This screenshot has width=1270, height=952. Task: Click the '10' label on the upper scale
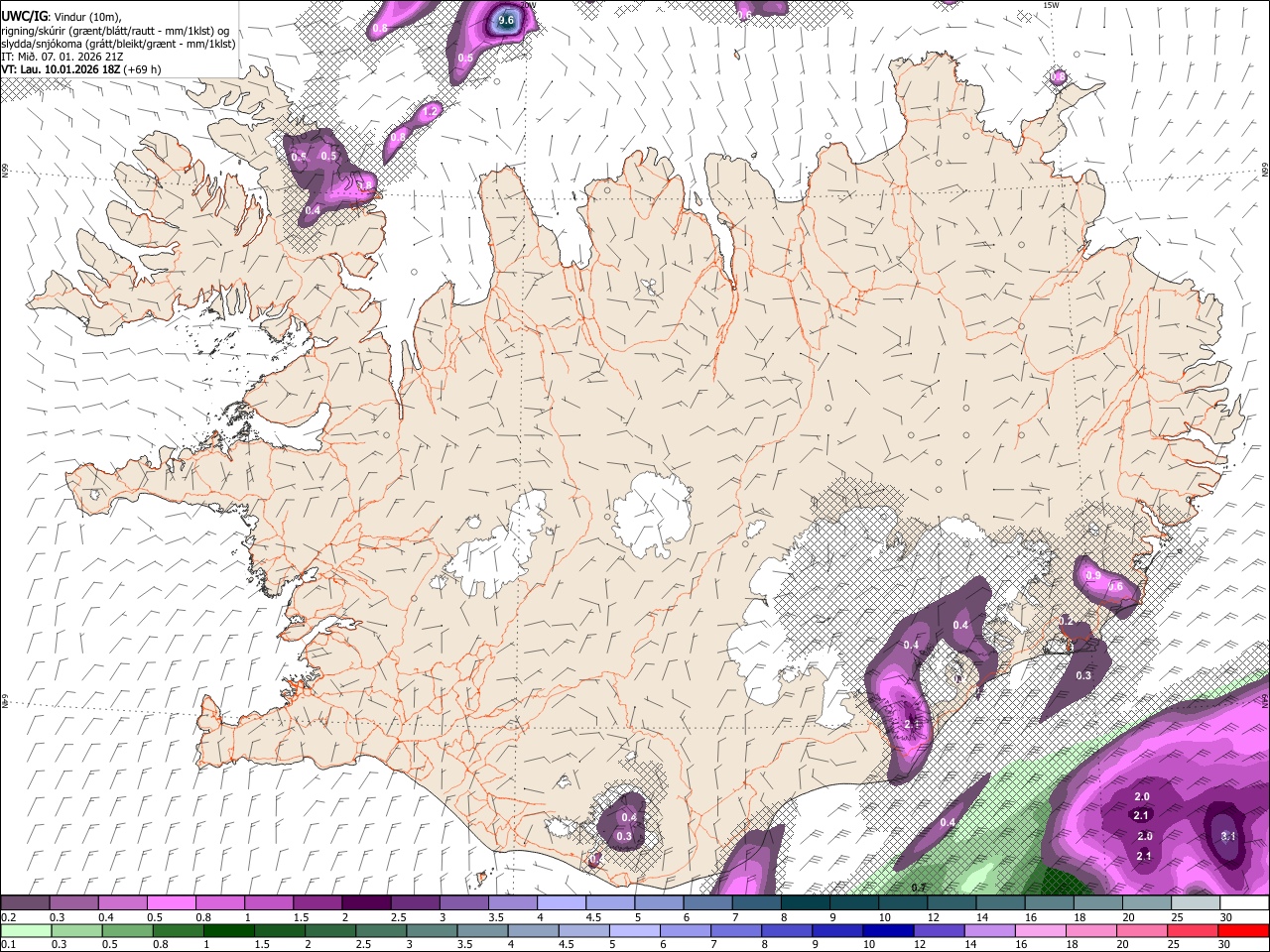[884, 917]
